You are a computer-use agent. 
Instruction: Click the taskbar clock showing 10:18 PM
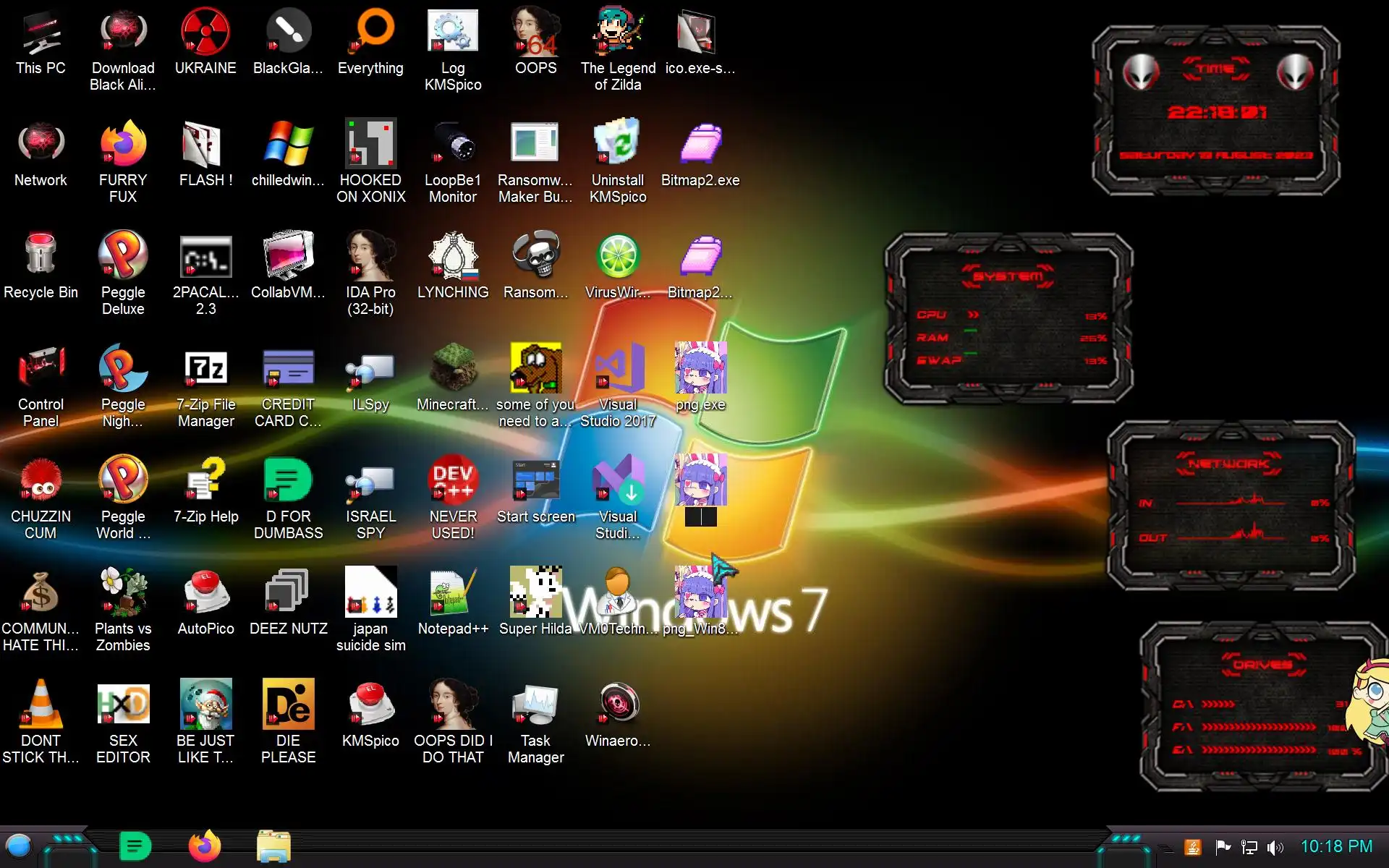tap(1336, 846)
